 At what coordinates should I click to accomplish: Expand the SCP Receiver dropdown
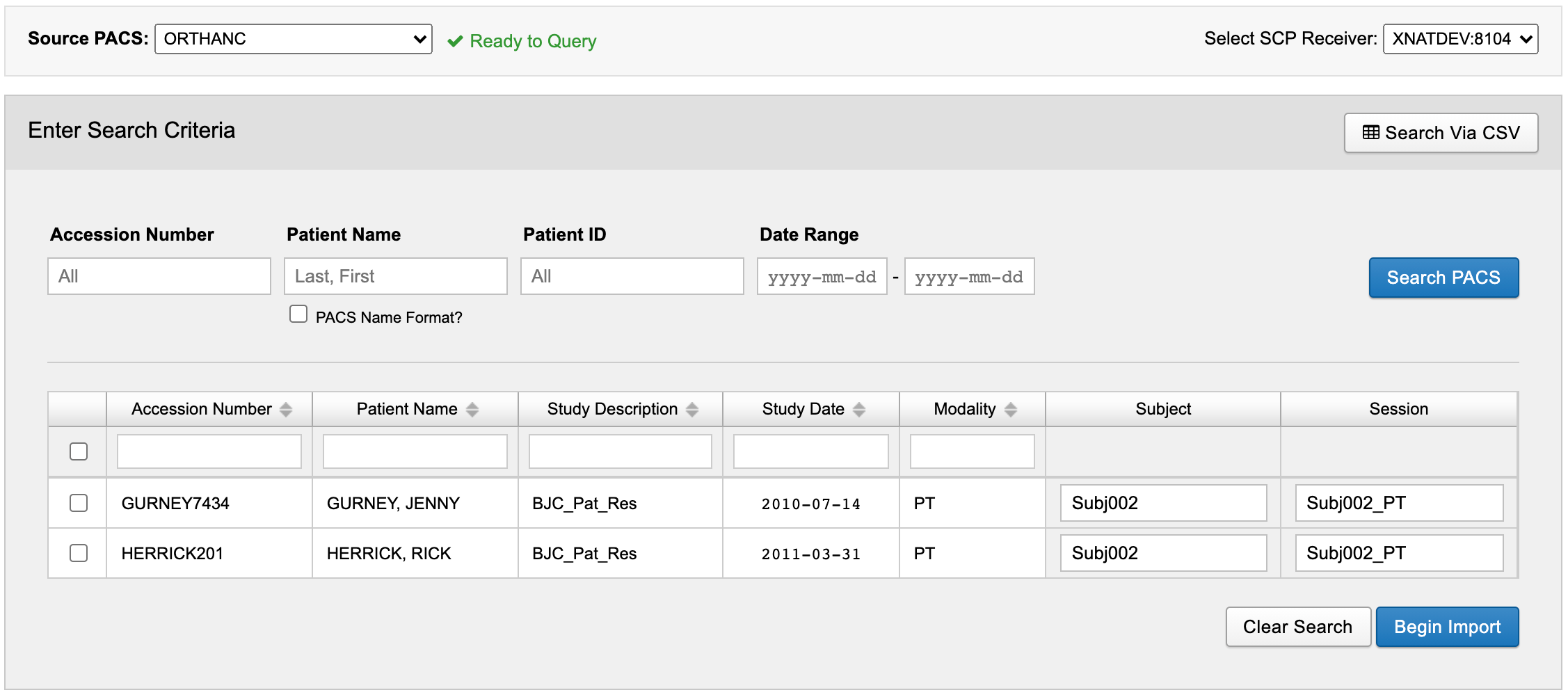[1459, 39]
